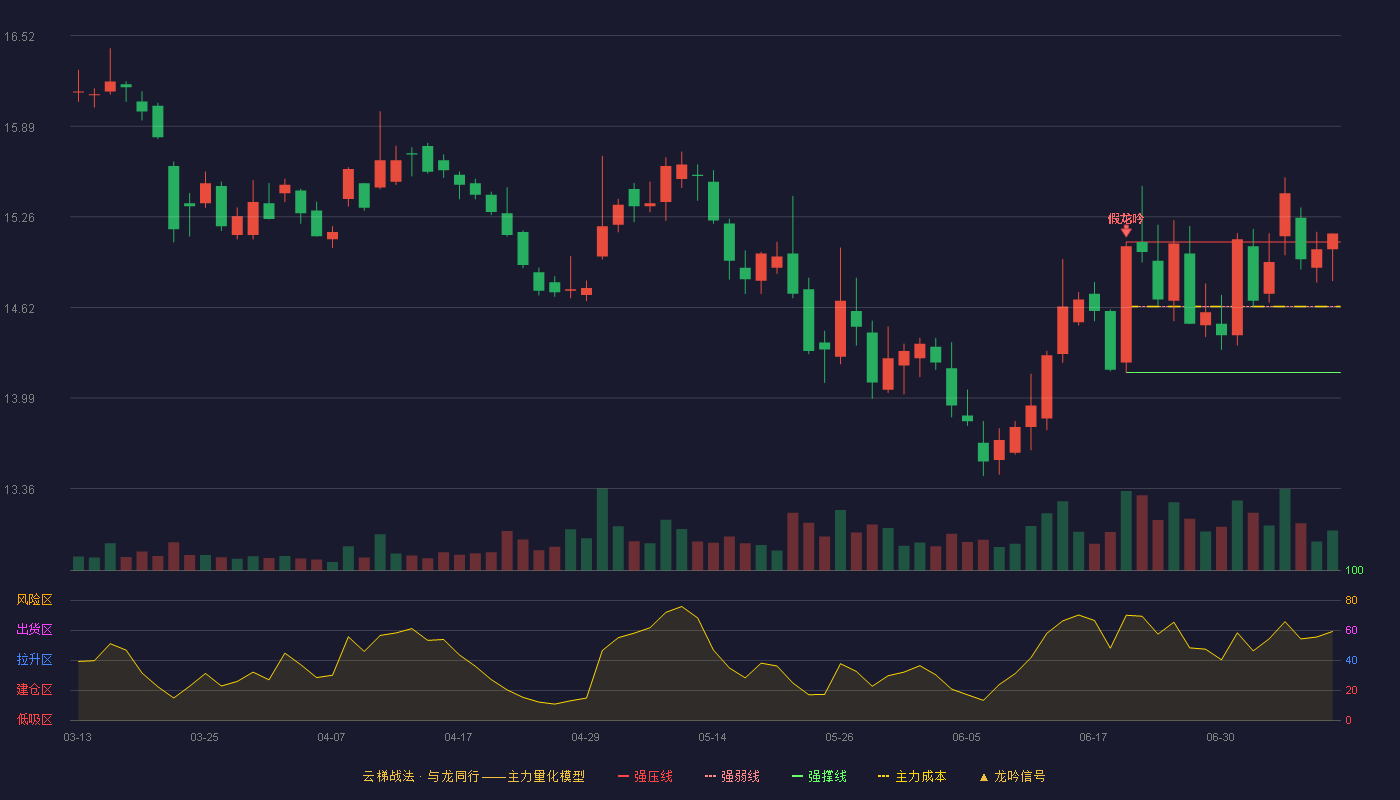
Task: Click the 假龙吟 red arrow marker
Action: point(1126,231)
